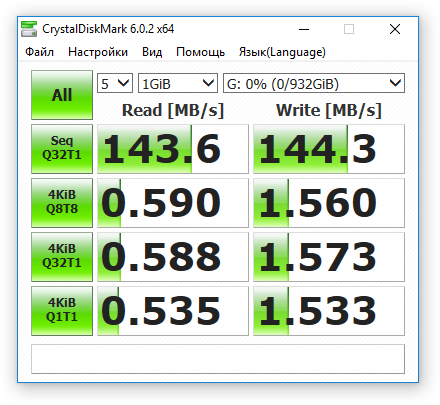Click the empty comment field at bottom
This screenshot has height=405, width=440.
[218, 359]
